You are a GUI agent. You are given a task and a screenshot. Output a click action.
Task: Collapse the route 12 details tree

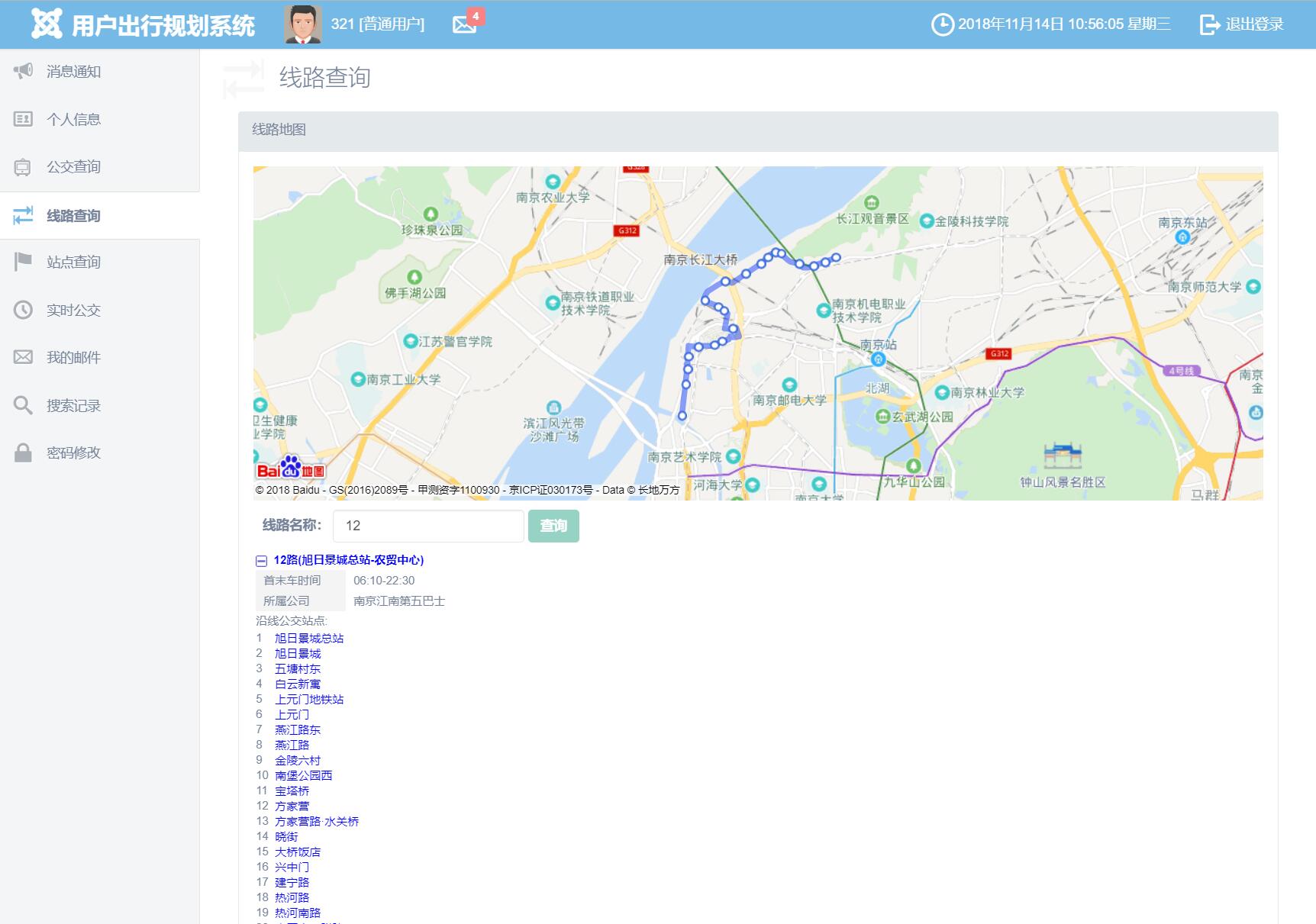click(x=261, y=561)
